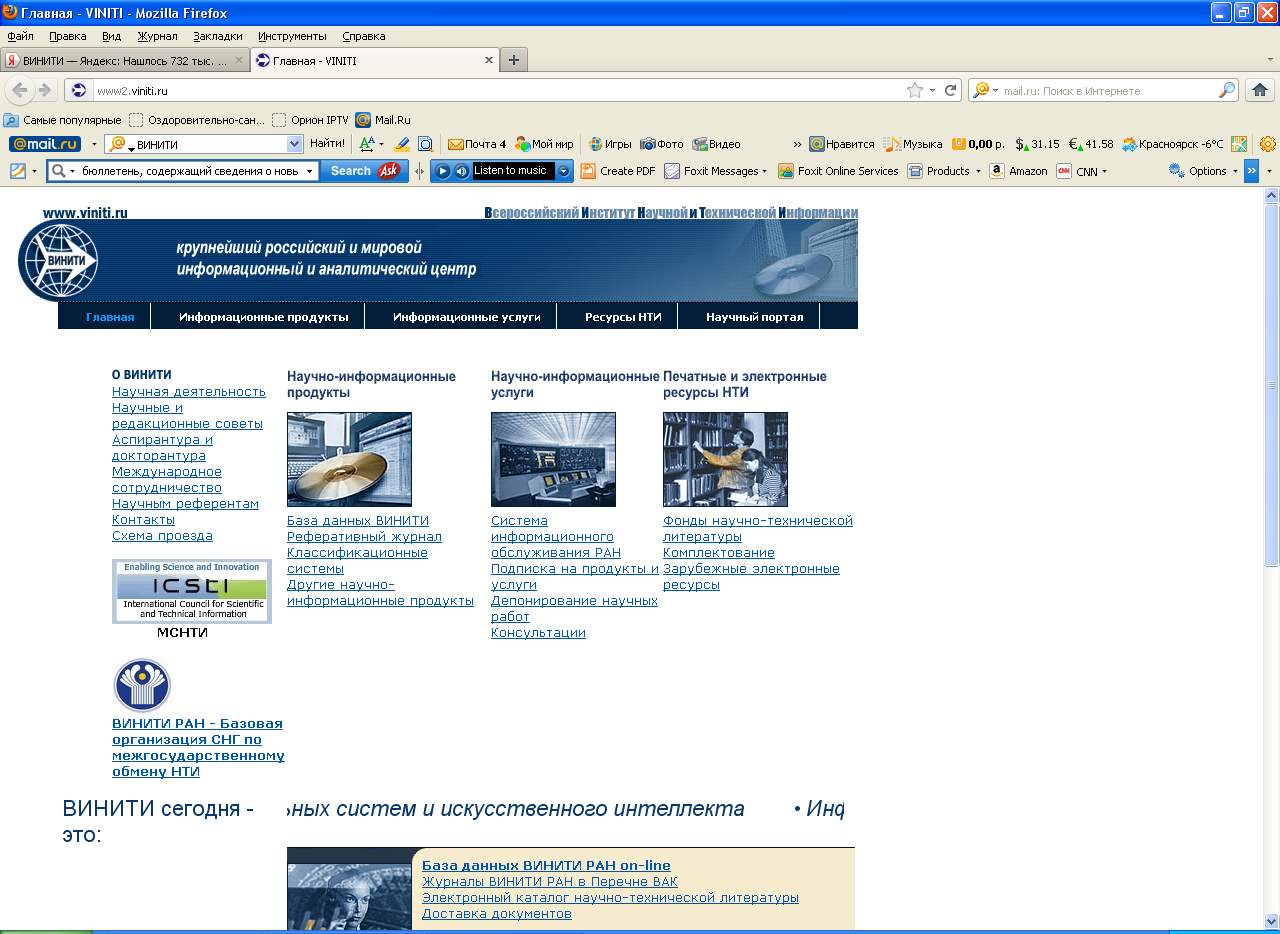The height and width of the screenshot is (934, 1280).
Task: Open the База данных ВИНИТИ link
Action: click(358, 521)
